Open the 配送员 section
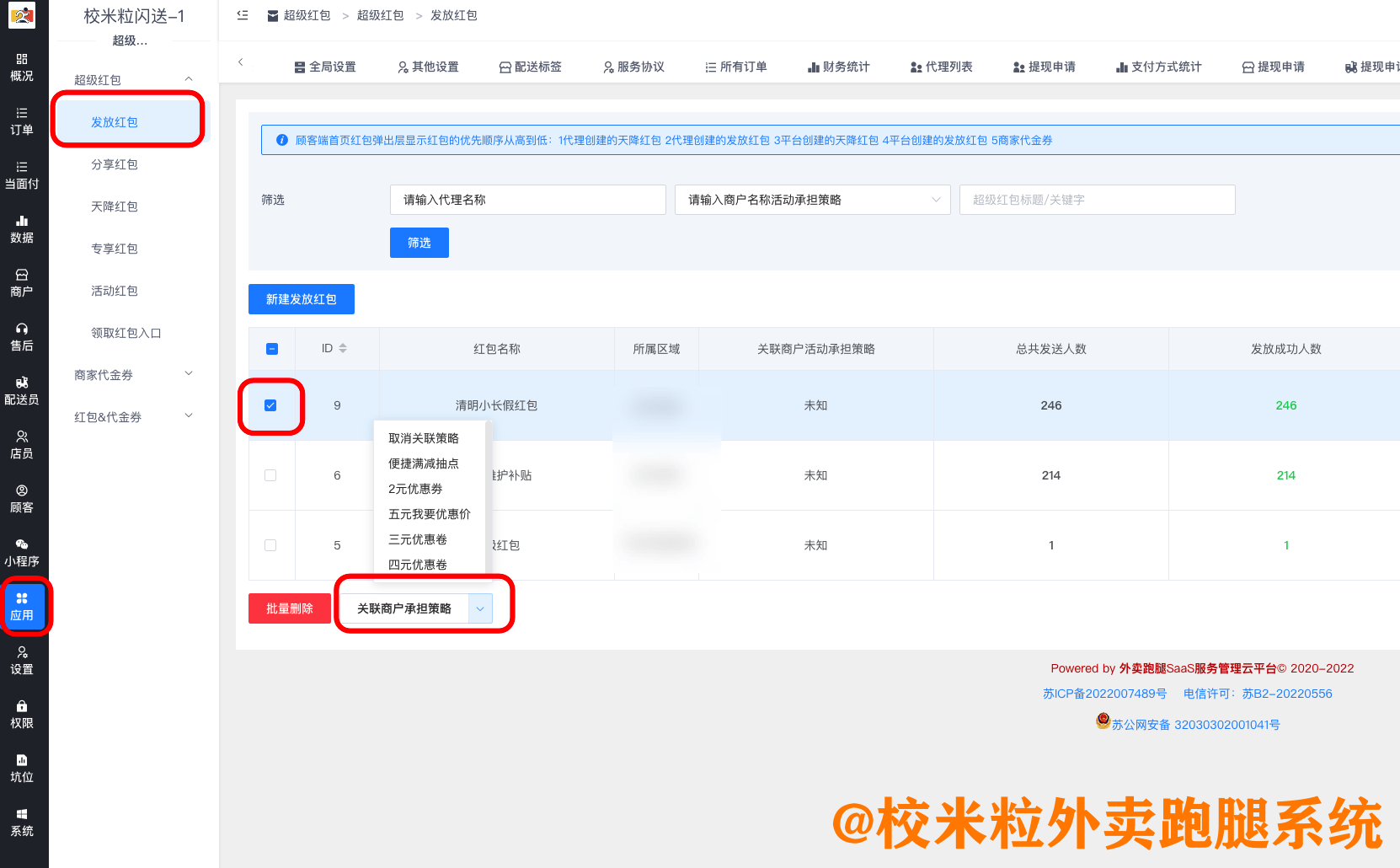Screen dimensions: 1400x868 23,390
